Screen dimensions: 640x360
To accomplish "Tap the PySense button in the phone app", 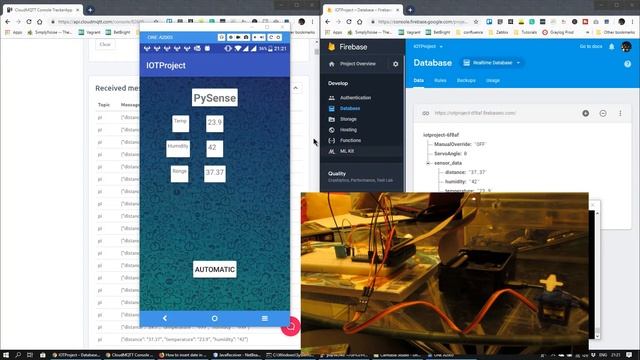I will (215, 98).
